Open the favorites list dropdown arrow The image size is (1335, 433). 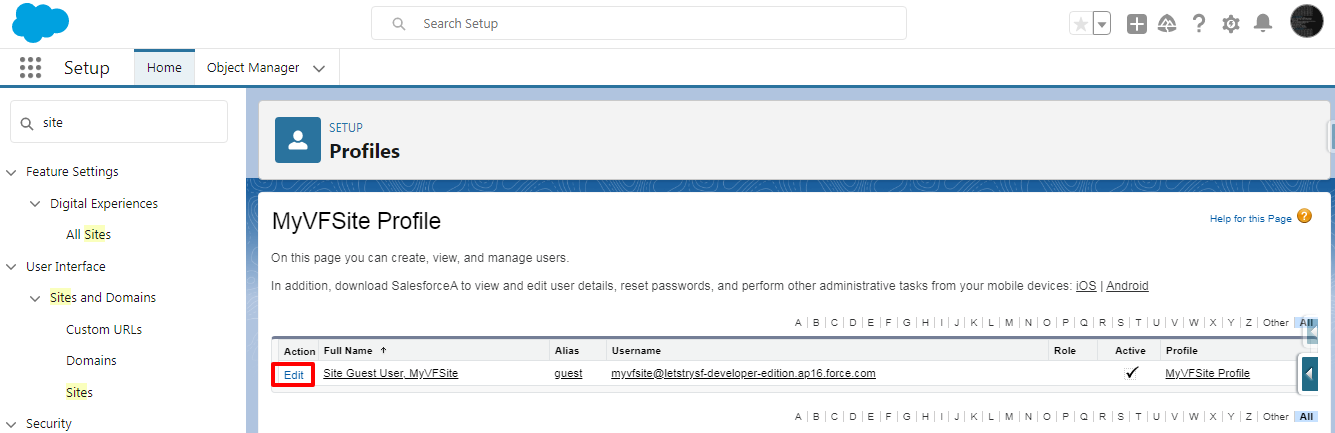(1102, 24)
